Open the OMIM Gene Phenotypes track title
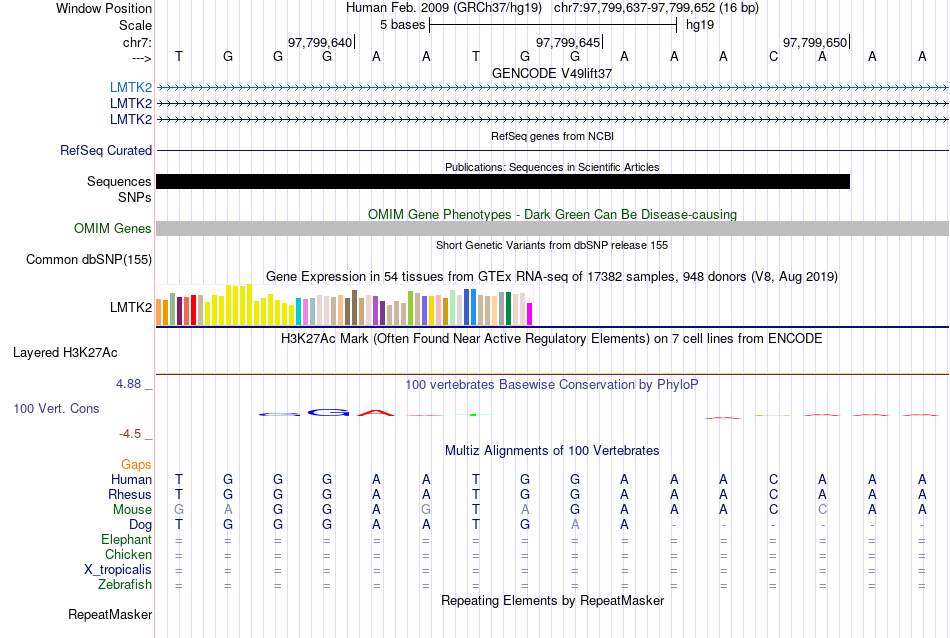 point(552,214)
